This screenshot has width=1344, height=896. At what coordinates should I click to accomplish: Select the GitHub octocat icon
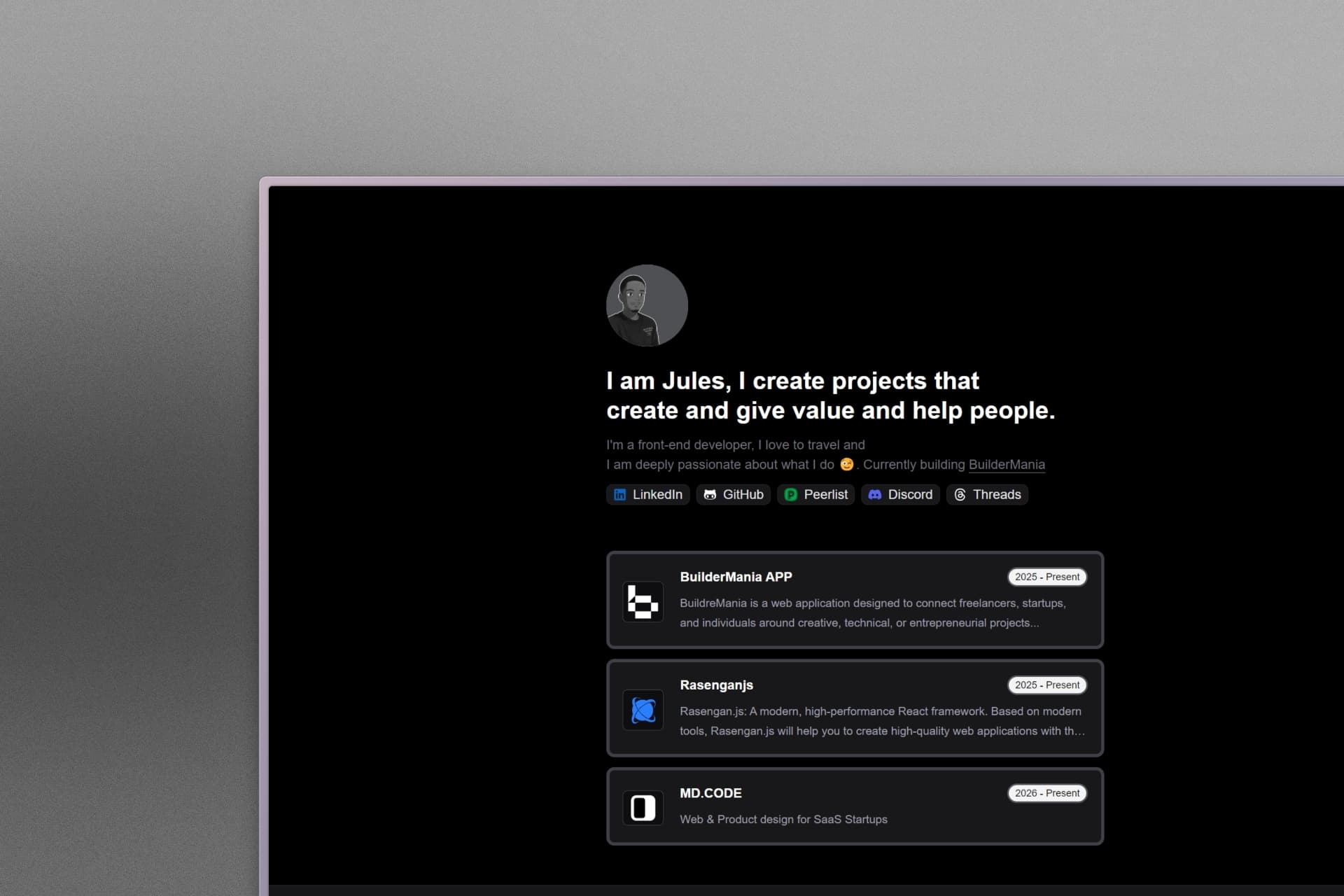(710, 495)
